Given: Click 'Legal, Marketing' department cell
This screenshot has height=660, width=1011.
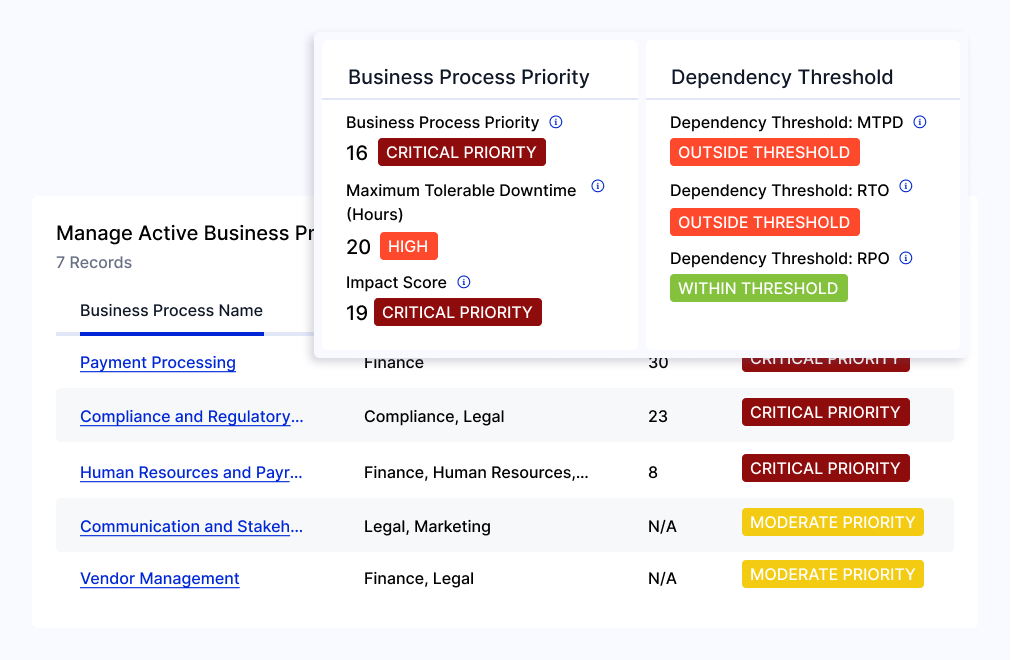Looking at the screenshot, I should coord(427,527).
